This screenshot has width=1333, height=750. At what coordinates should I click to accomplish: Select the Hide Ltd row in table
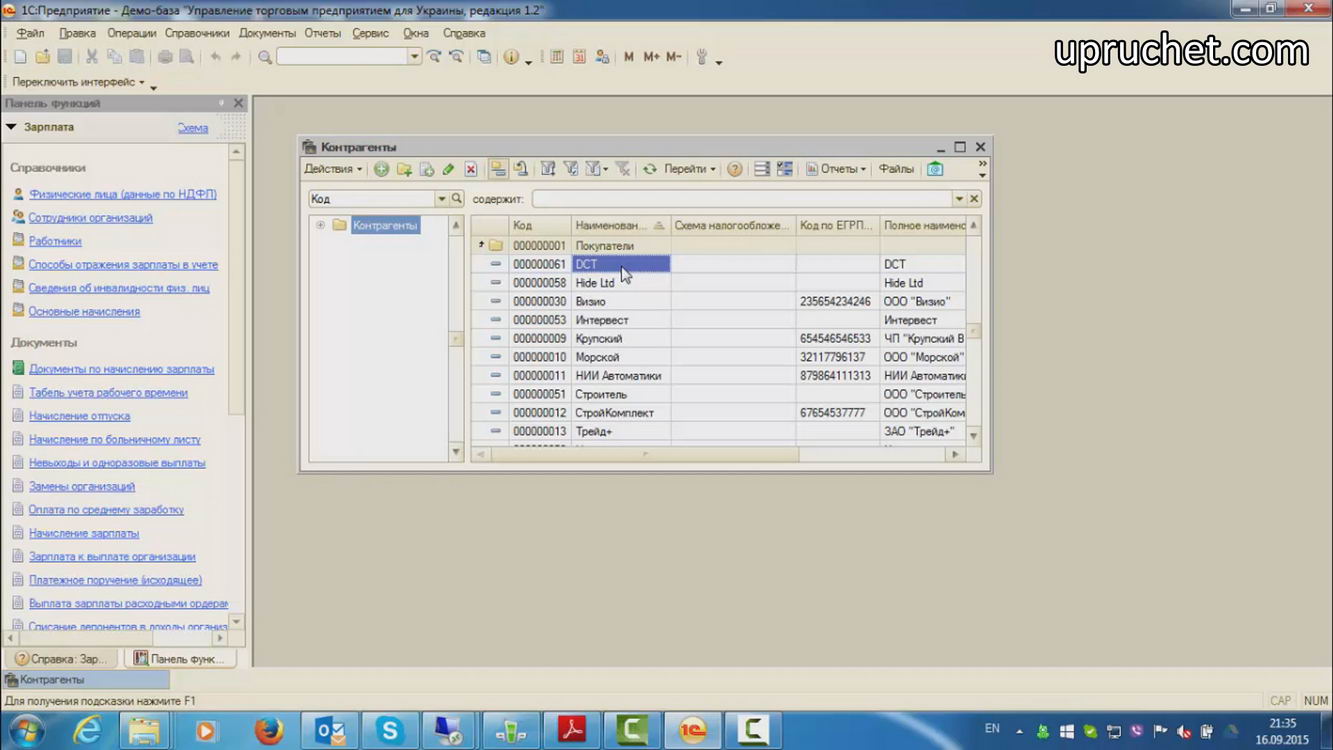coord(718,283)
